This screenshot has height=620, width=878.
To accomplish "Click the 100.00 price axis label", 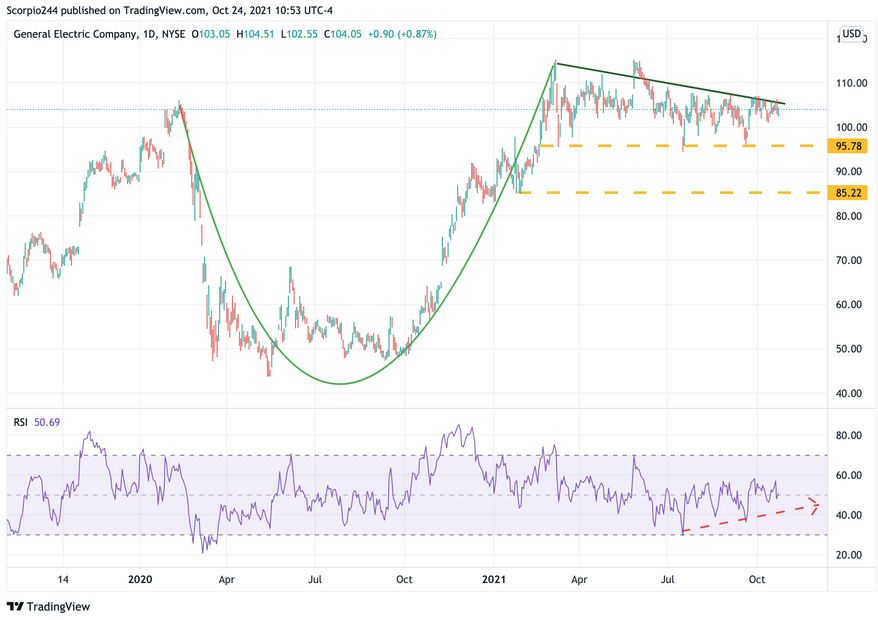I will (x=851, y=127).
